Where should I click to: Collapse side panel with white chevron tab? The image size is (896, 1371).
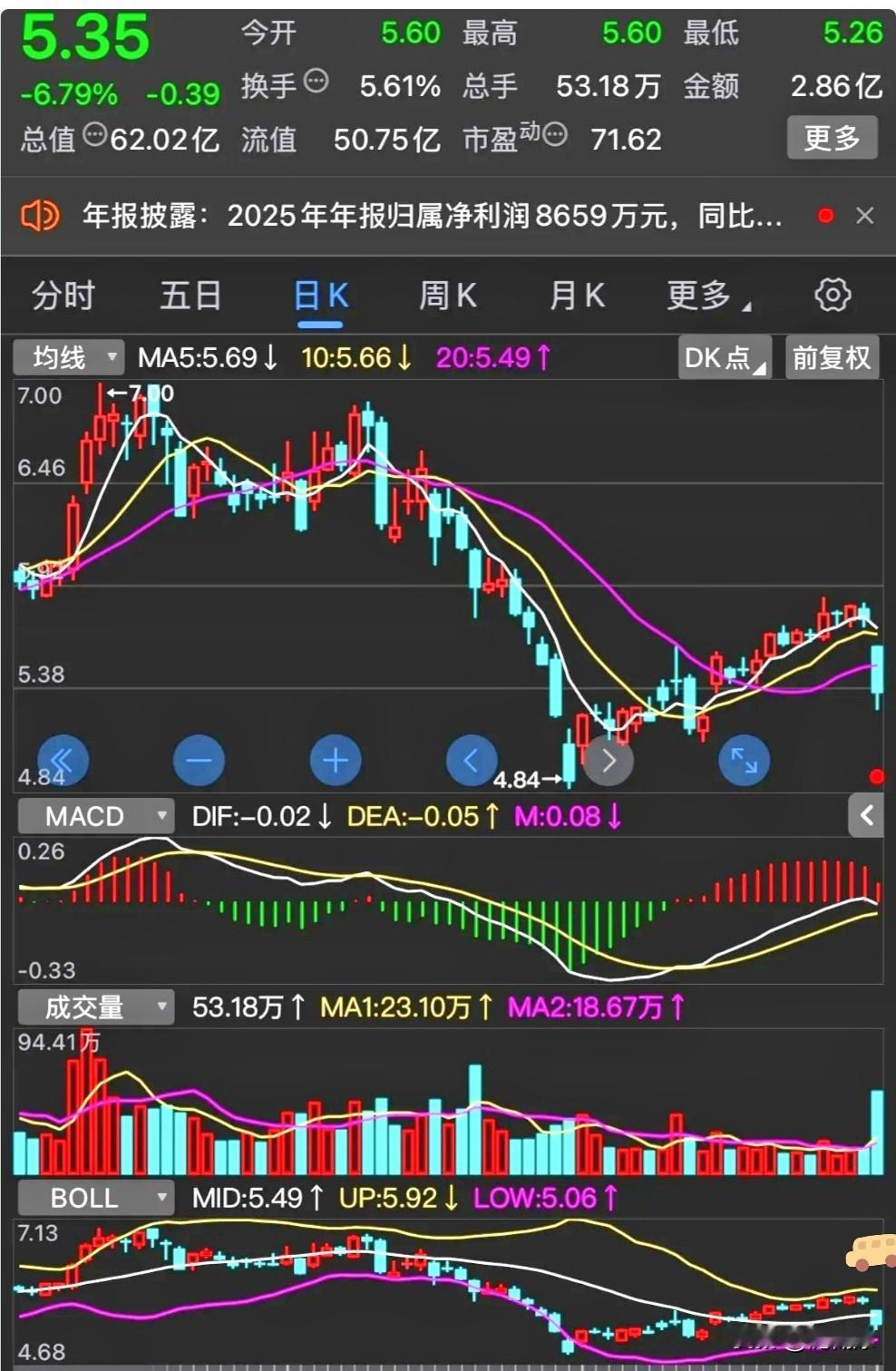(866, 816)
